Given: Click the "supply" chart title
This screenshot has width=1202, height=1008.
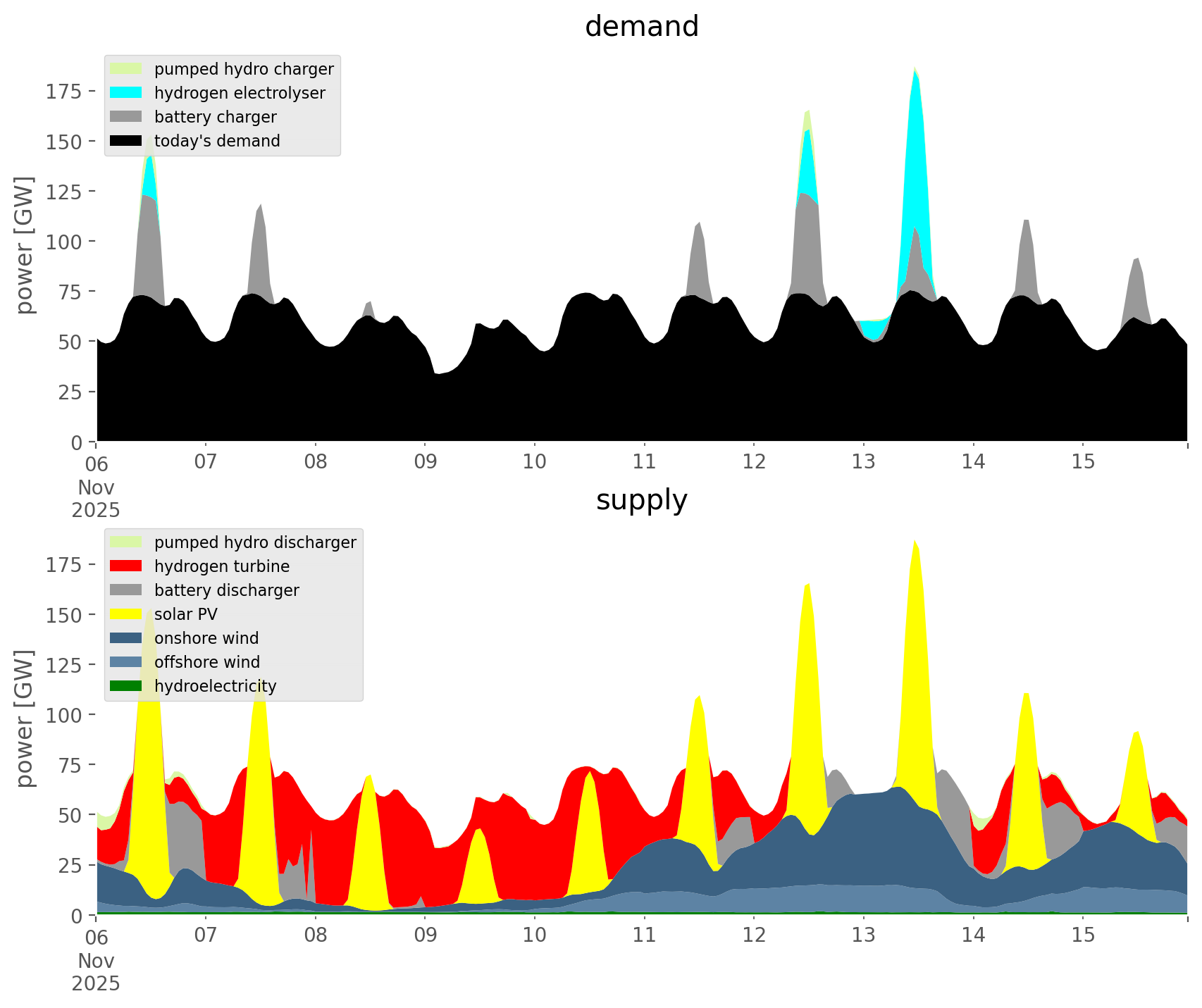Looking at the screenshot, I should (x=641, y=500).
